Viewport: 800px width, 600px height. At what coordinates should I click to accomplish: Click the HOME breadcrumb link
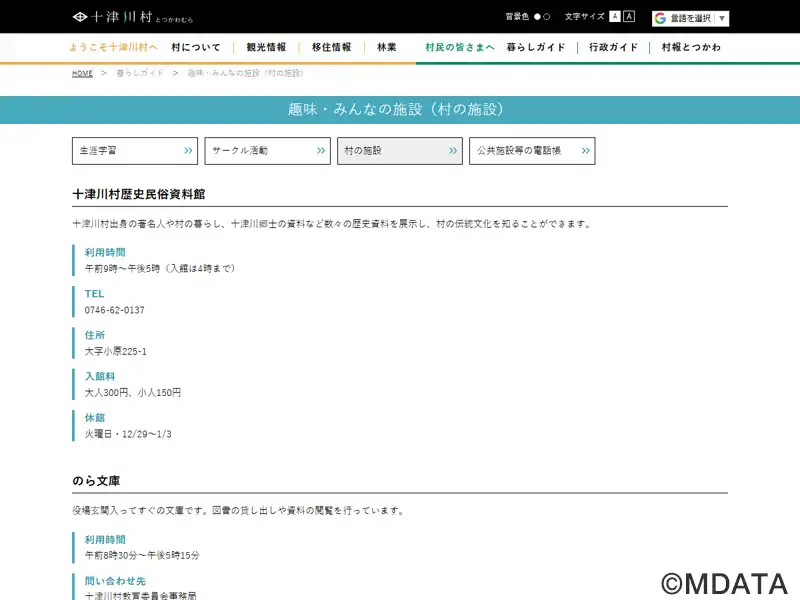click(82, 74)
